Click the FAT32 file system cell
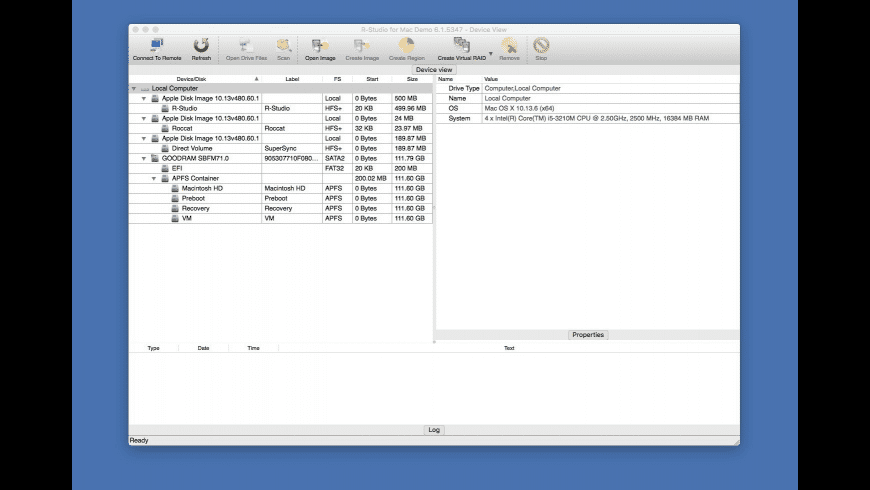 pos(335,168)
